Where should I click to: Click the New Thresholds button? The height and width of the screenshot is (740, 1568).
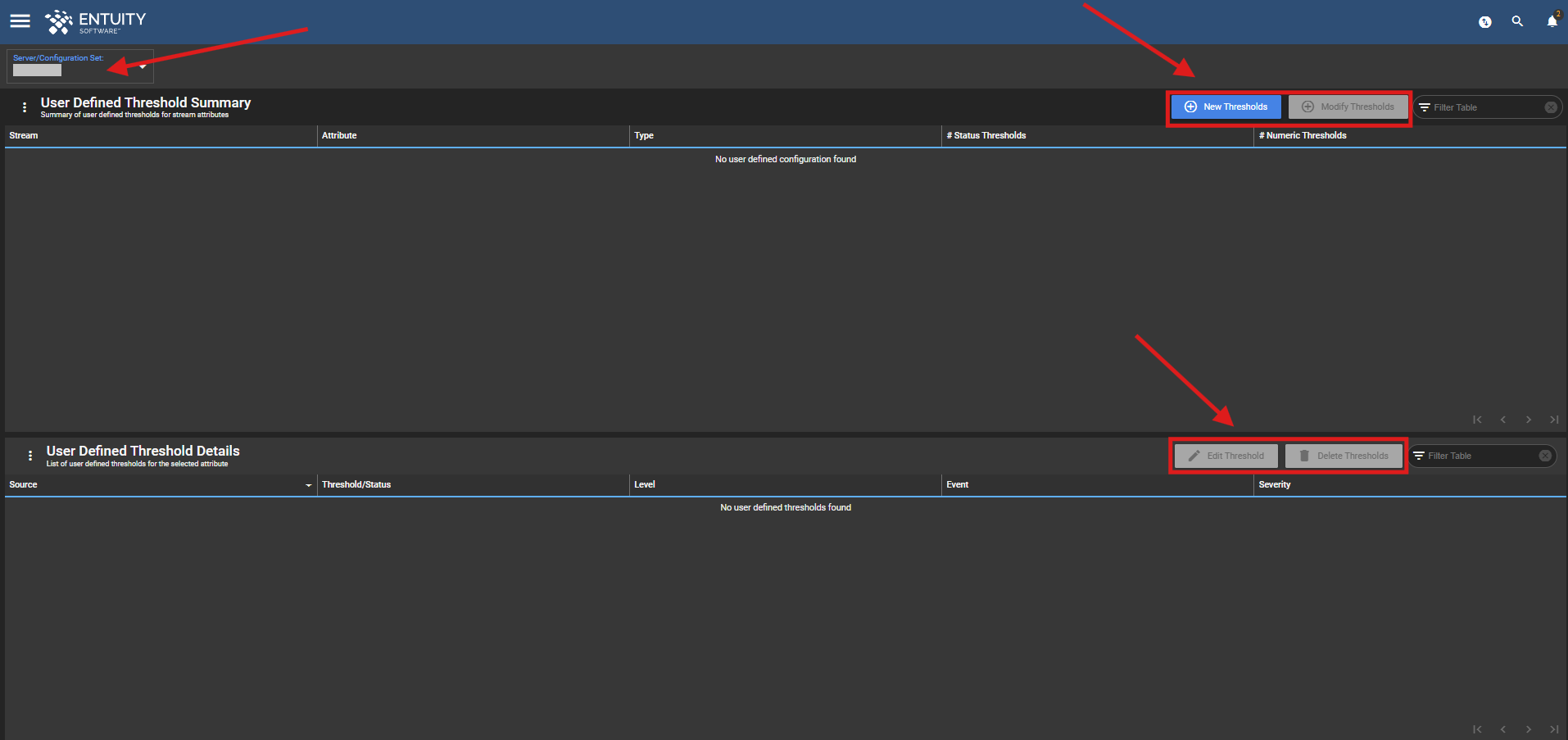pyautogui.click(x=1226, y=107)
